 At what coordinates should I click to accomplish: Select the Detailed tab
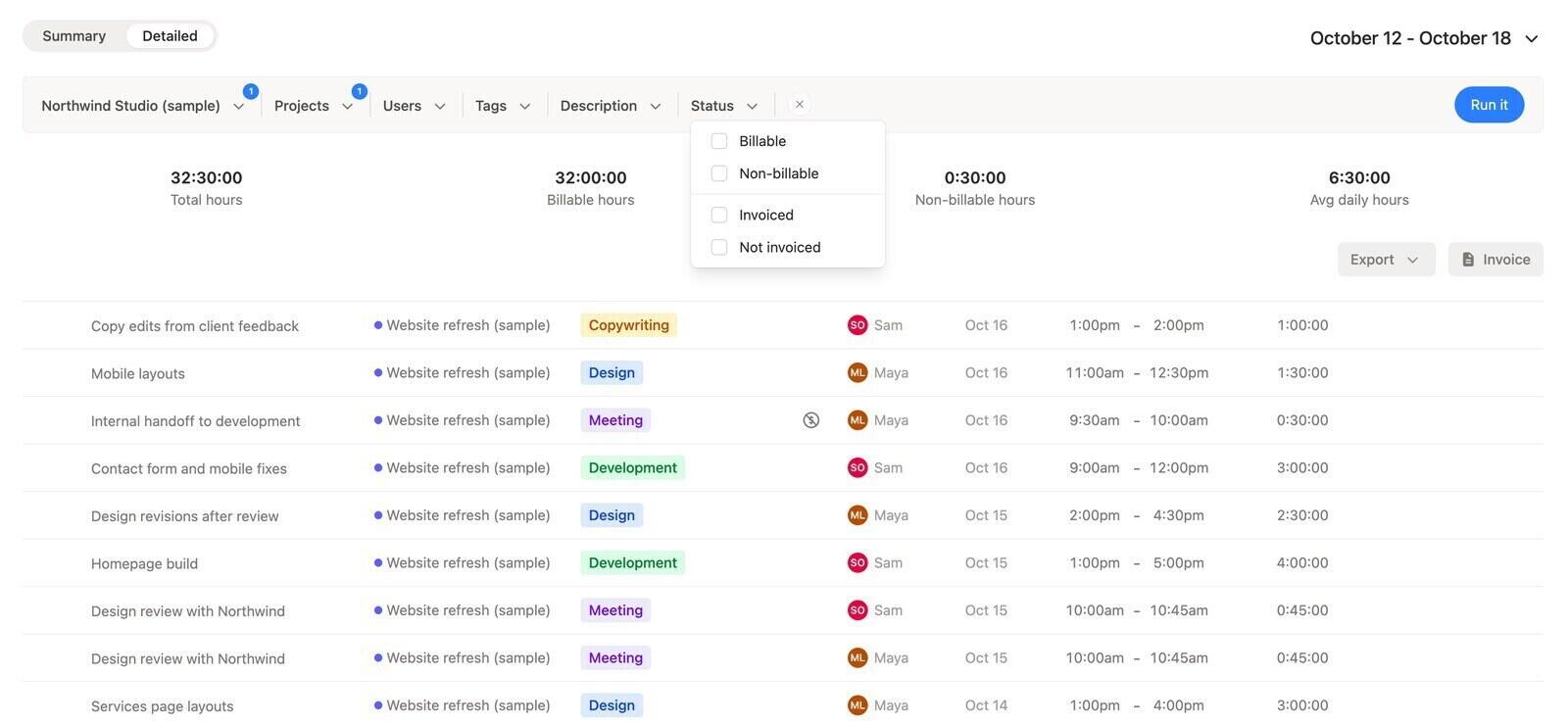tap(170, 36)
